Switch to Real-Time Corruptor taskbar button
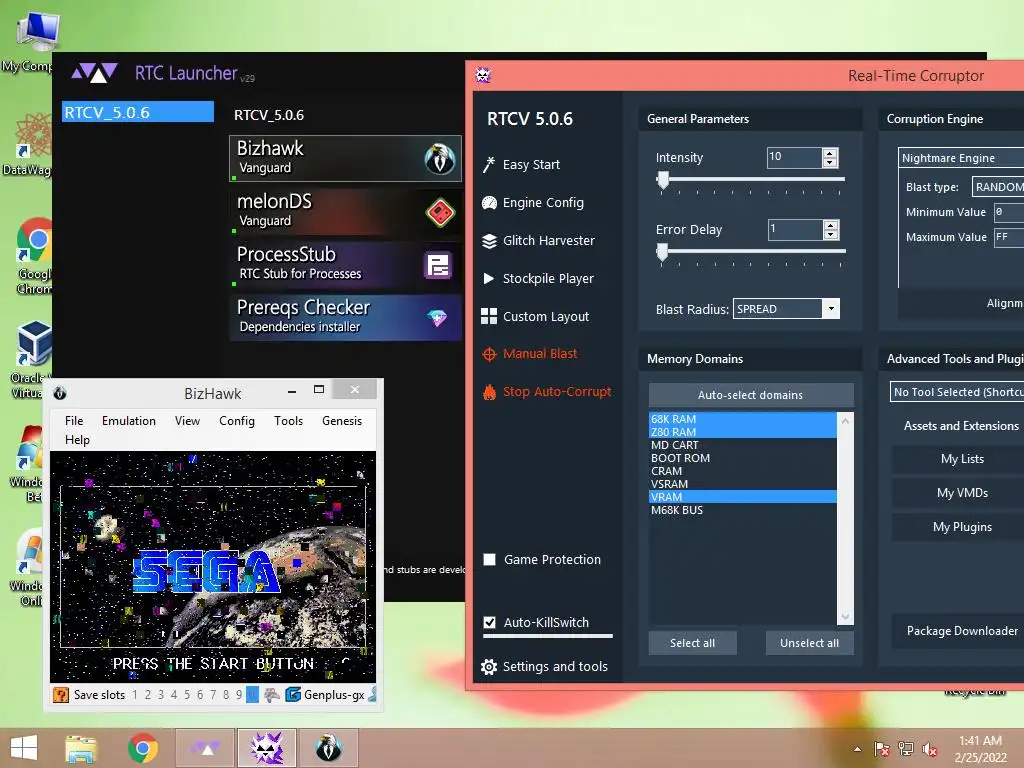 pyautogui.click(x=267, y=748)
